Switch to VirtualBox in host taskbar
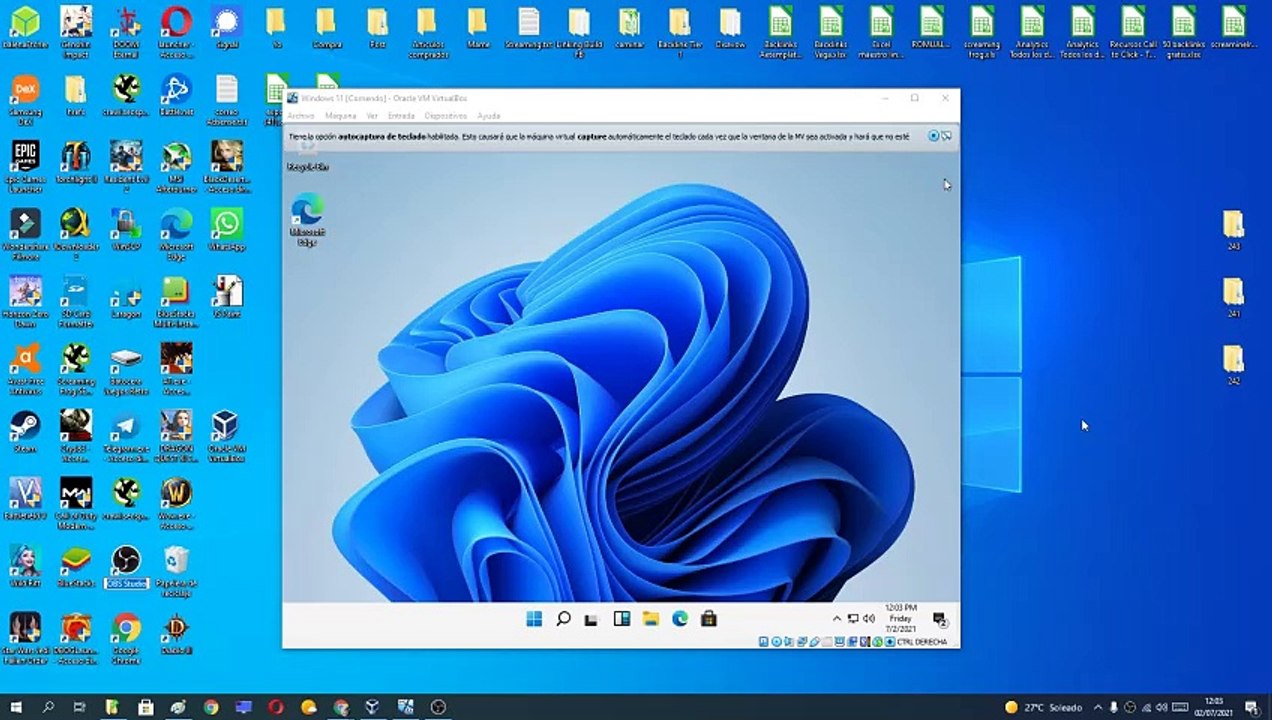The width and height of the screenshot is (1272, 720). (372, 707)
